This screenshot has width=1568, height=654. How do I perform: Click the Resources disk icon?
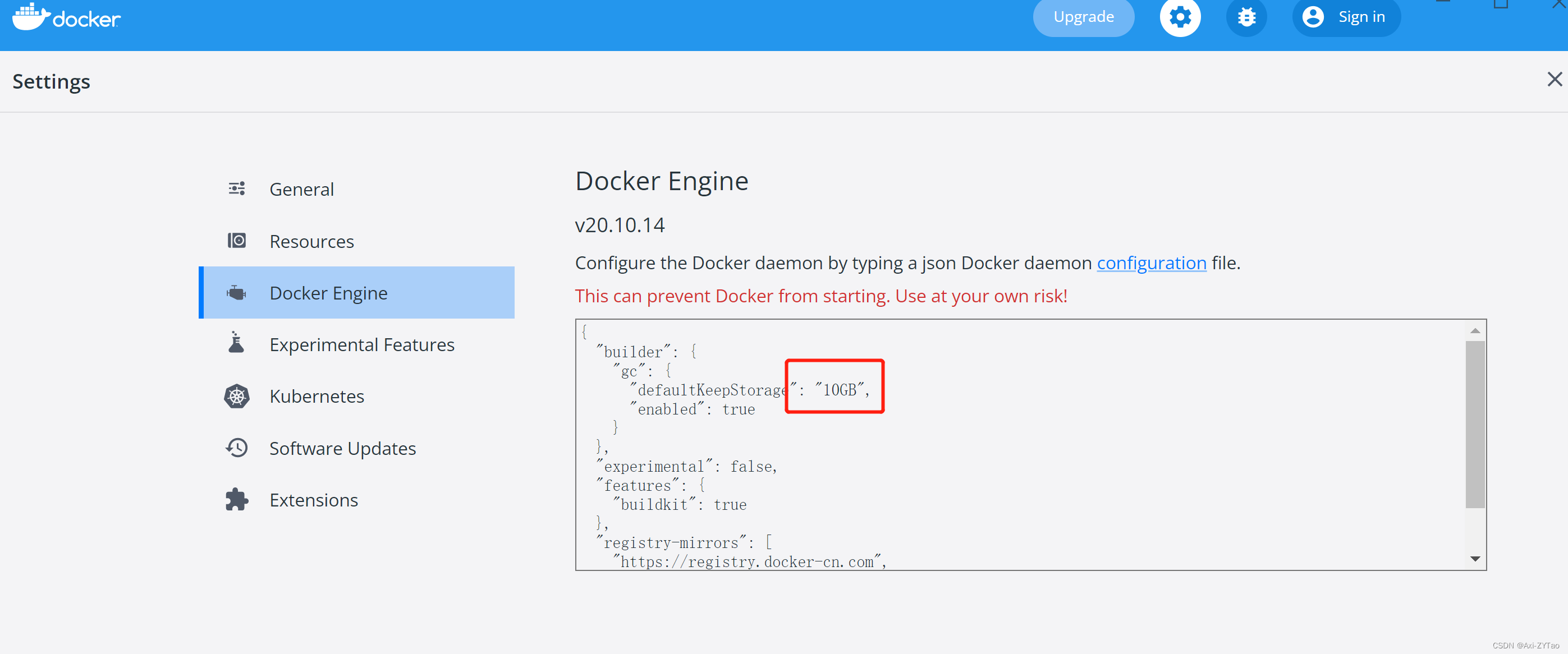236,241
